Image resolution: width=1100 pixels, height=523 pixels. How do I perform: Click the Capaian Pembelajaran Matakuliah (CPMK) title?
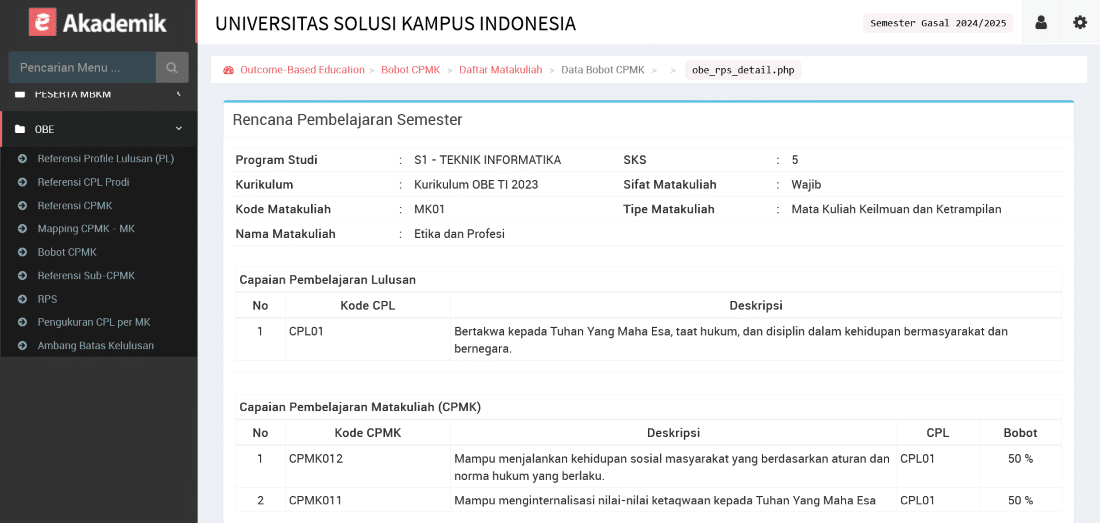pos(360,407)
